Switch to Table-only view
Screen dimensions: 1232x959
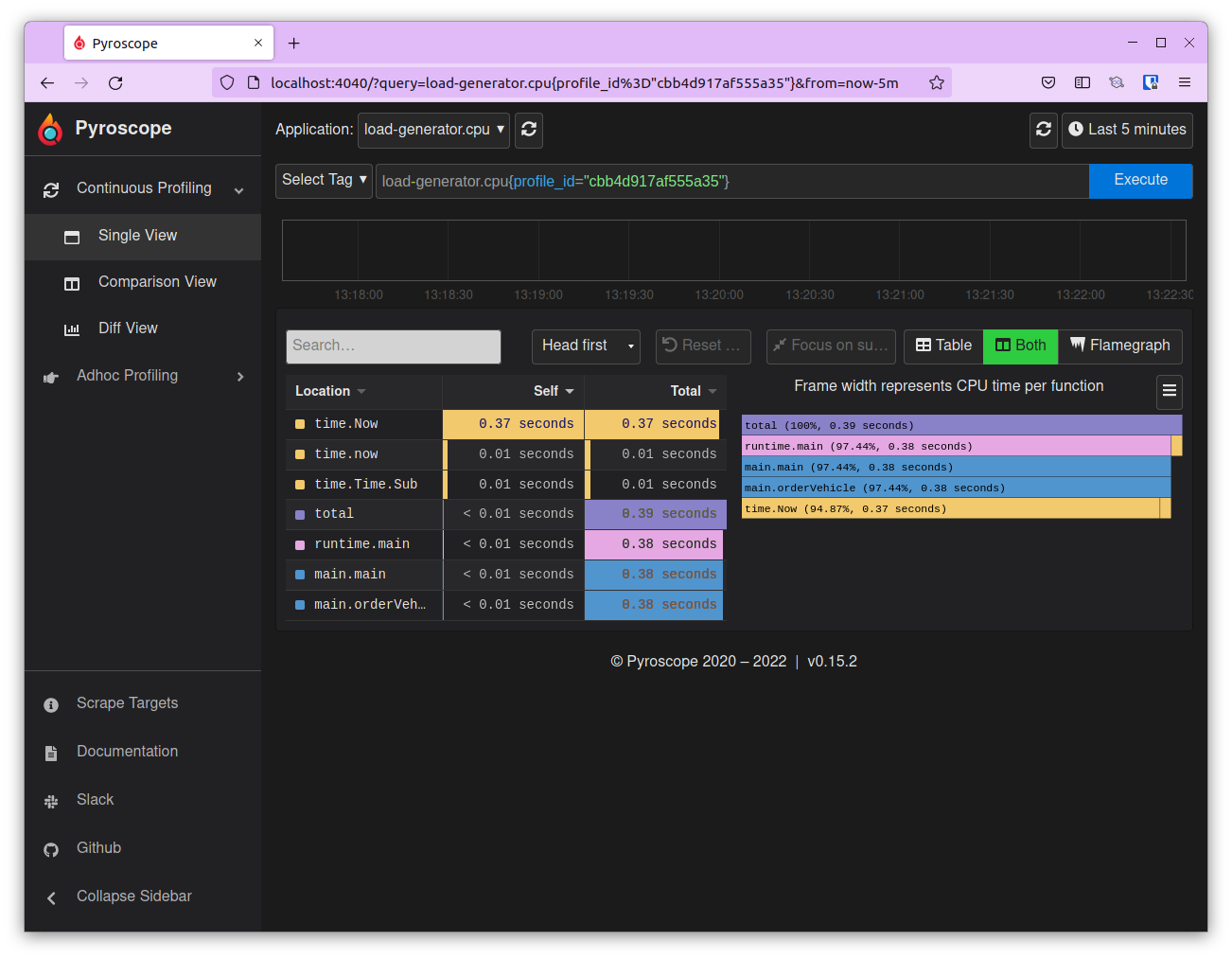point(943,346)
